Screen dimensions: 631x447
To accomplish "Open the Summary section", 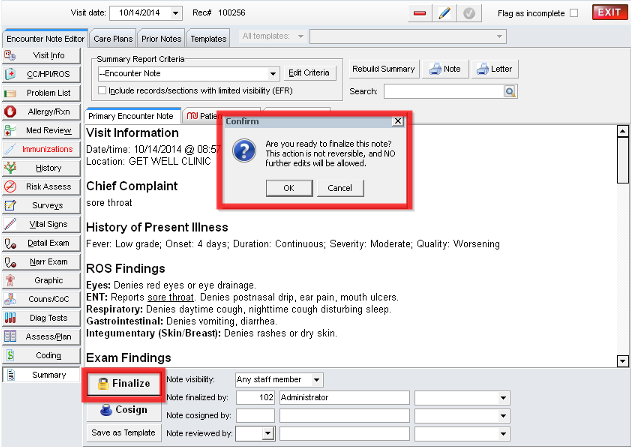I will pyautogui.click(x=41, y=375).
